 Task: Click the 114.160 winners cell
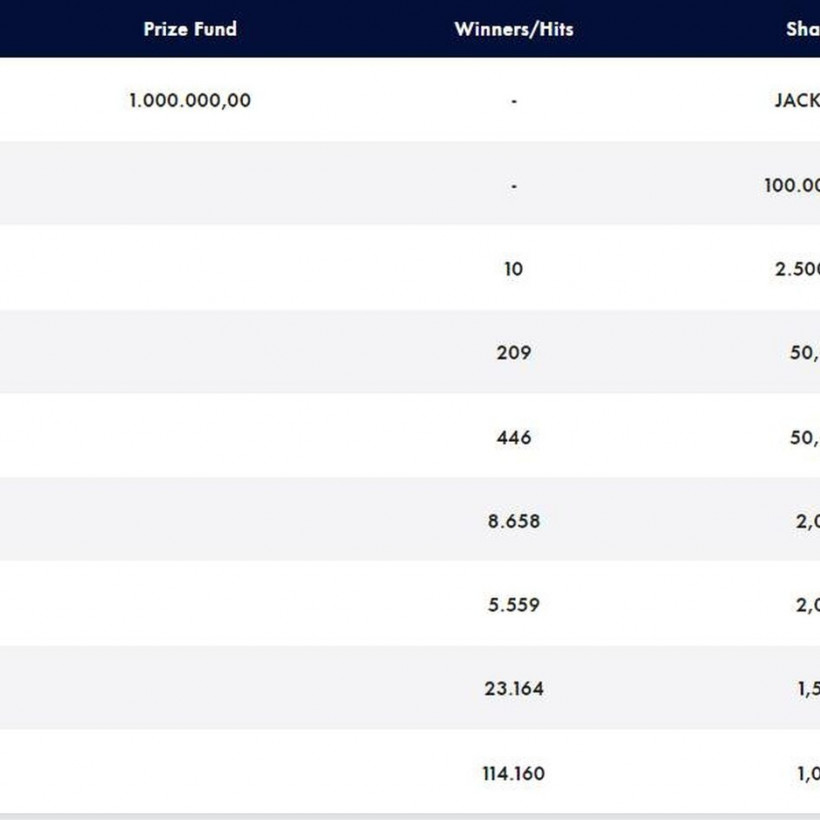(x=514, y=773)
